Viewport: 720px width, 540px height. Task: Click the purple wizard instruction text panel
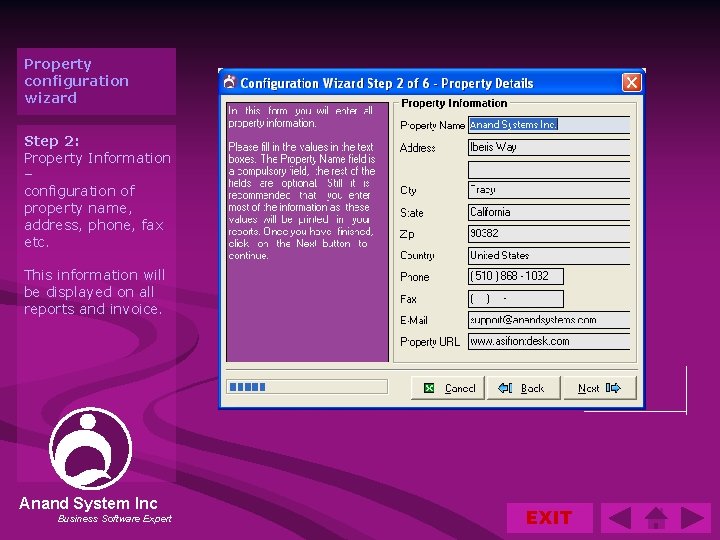(x=307, y=232)
